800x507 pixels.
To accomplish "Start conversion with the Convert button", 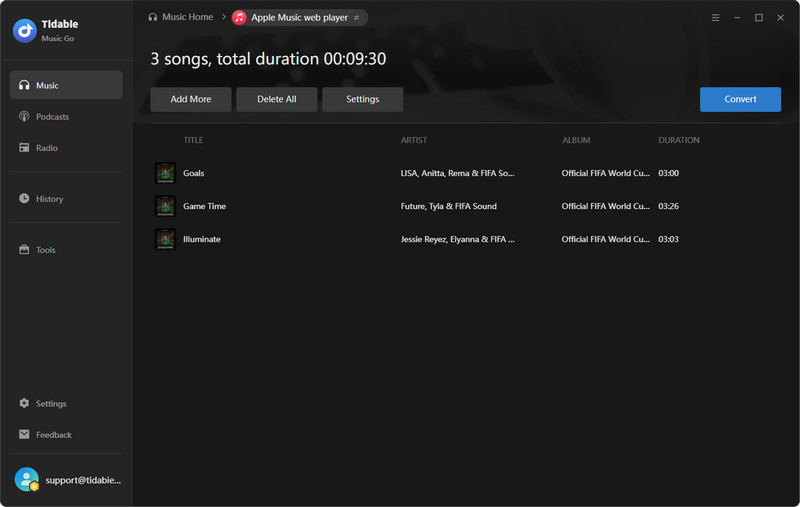I will pos(740,99).
